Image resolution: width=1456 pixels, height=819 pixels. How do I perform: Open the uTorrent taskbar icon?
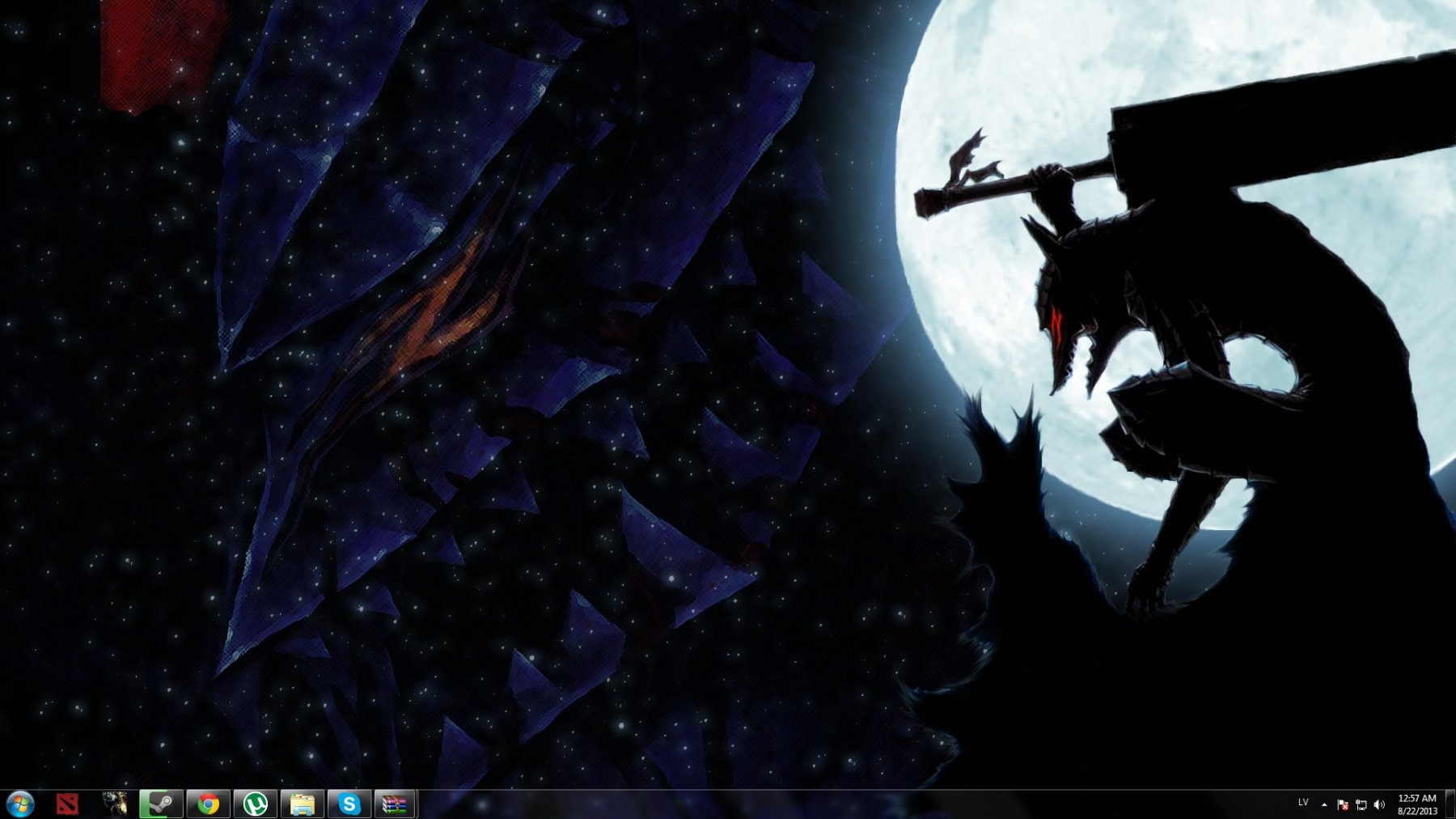click(256, 804)
